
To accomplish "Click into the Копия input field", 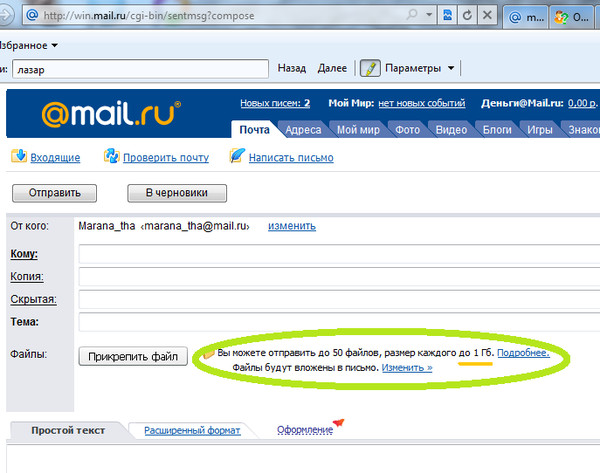I will pos(339,277).
